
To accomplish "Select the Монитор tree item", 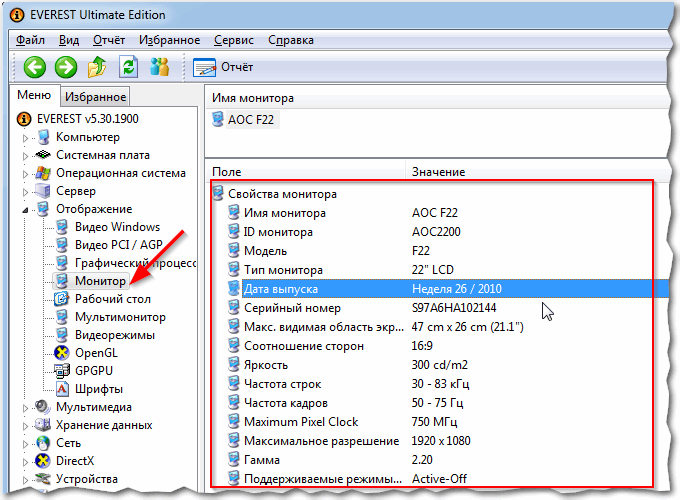I will tap(100, 281).
